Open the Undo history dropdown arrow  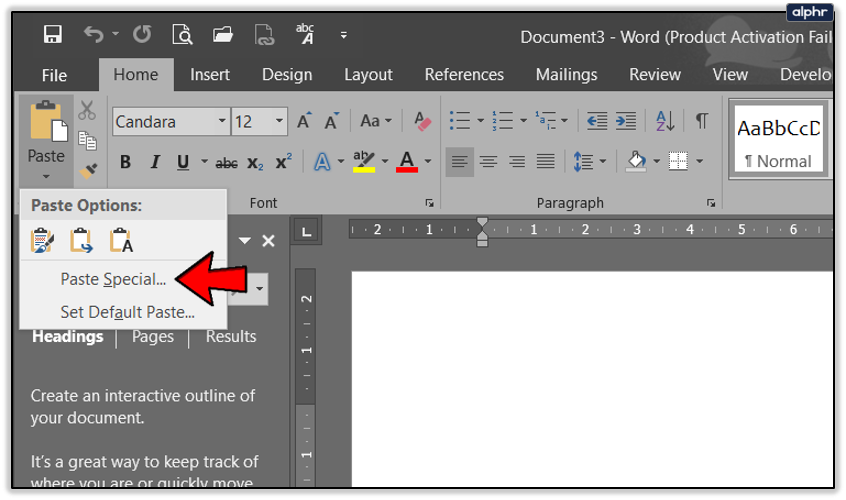click(x=115, y=34)
